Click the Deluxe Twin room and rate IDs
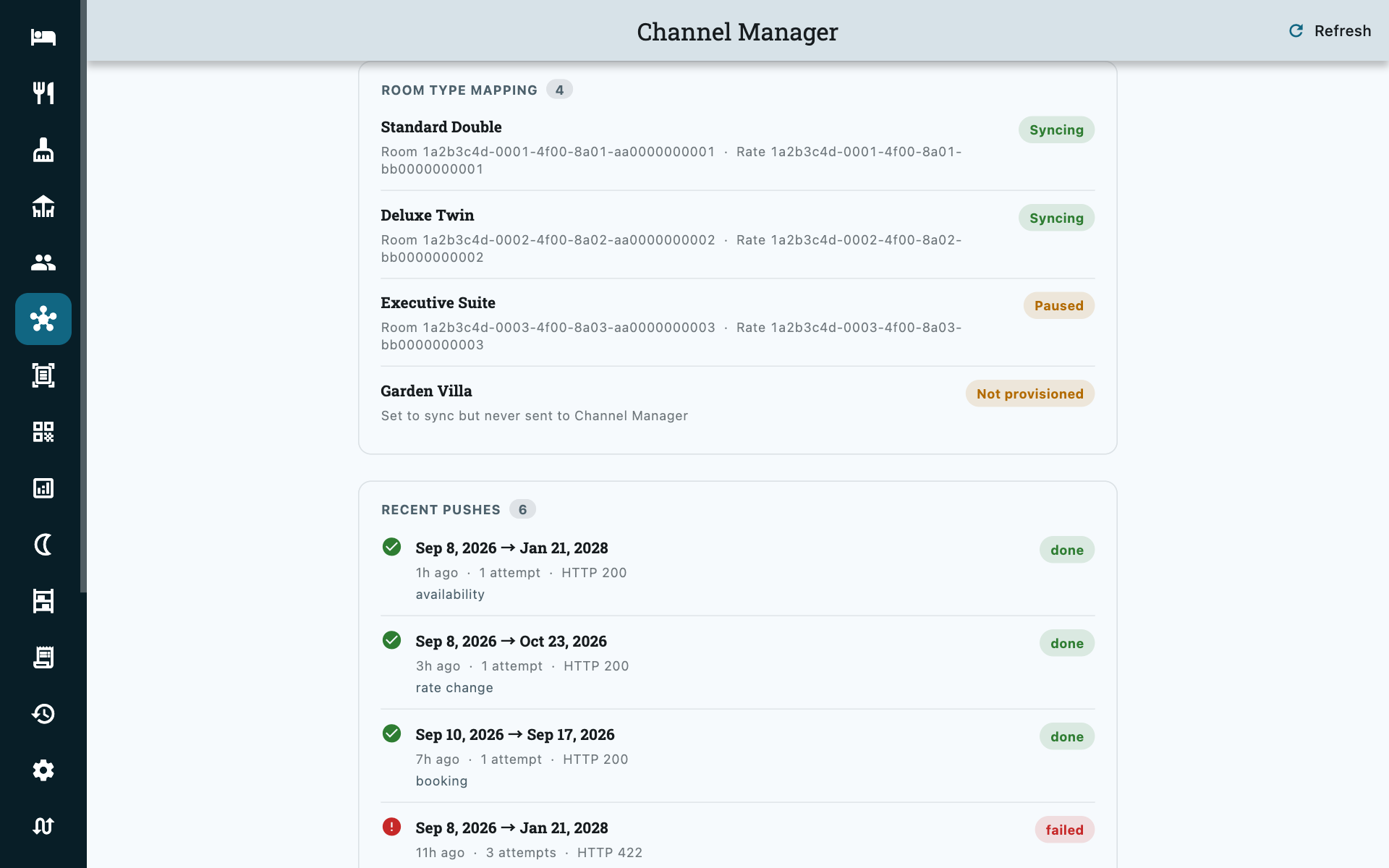This screenshot has height=868, width=1389. coord(671,249)
